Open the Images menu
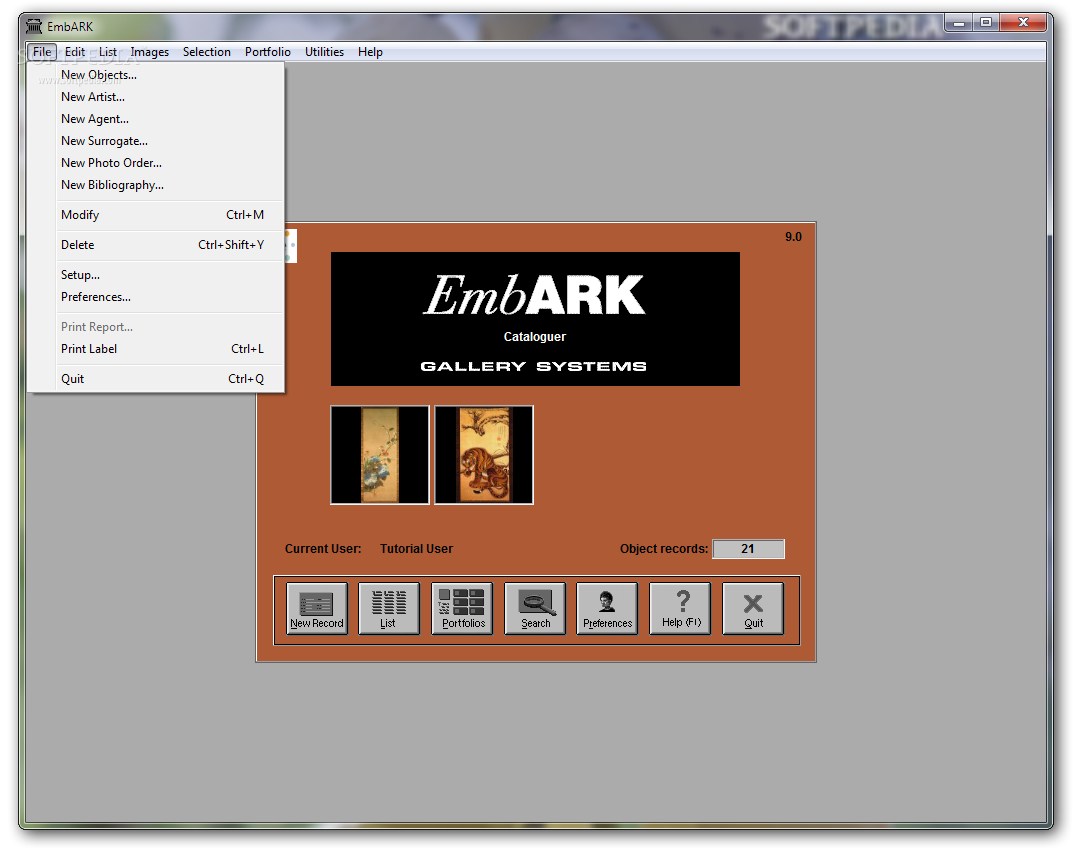The width and height of the screenshot is (1074, 850). 149,51
